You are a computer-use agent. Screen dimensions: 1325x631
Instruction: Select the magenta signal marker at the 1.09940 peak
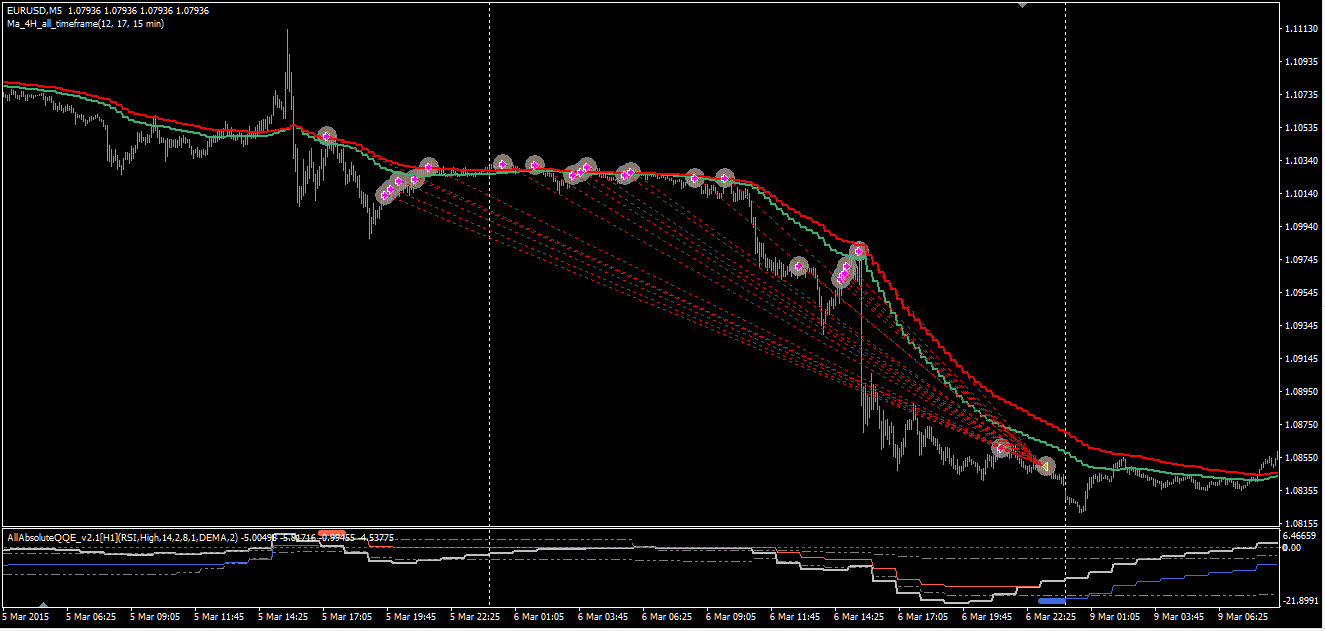coord(858,251)
